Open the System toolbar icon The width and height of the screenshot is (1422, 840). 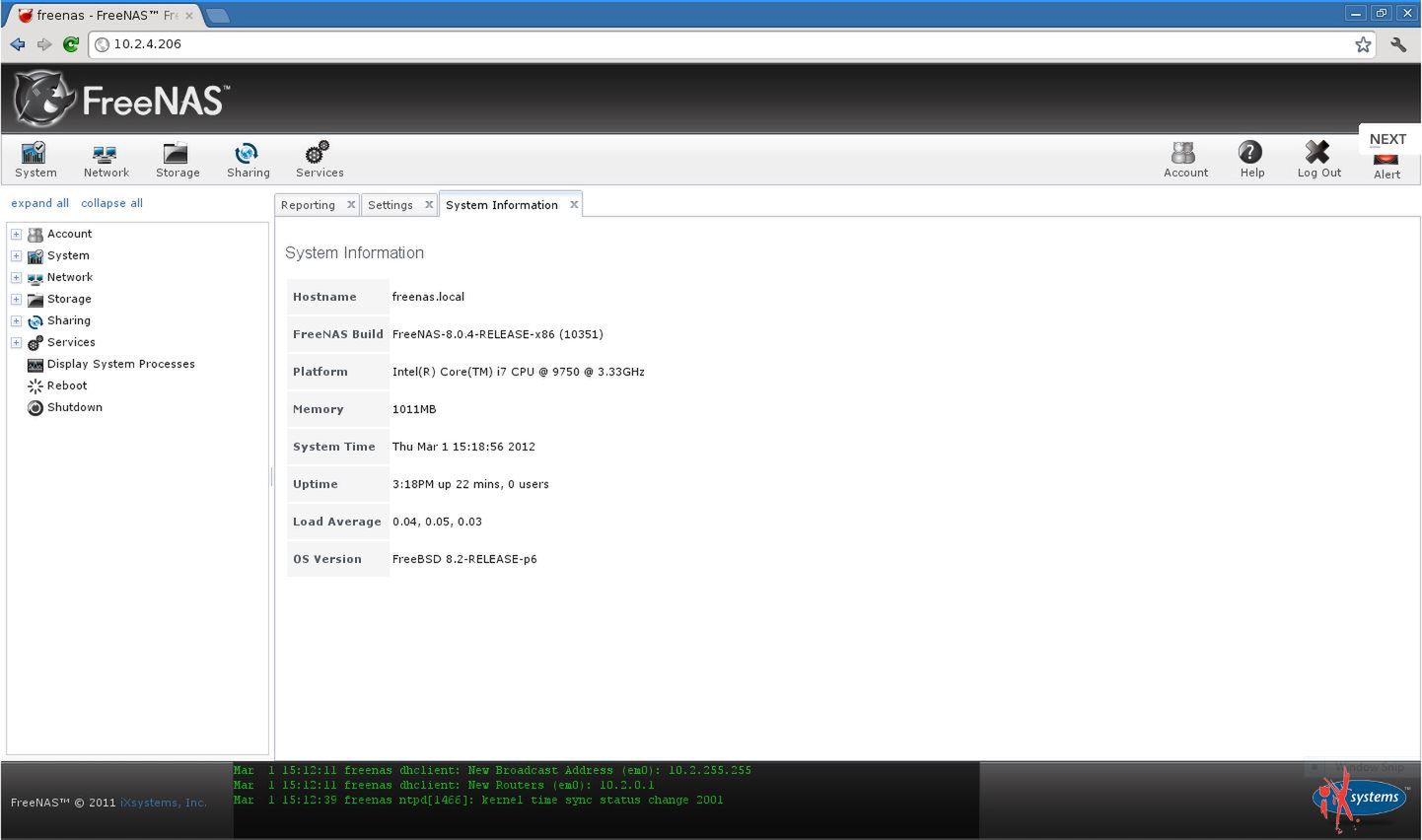(36, 159)
